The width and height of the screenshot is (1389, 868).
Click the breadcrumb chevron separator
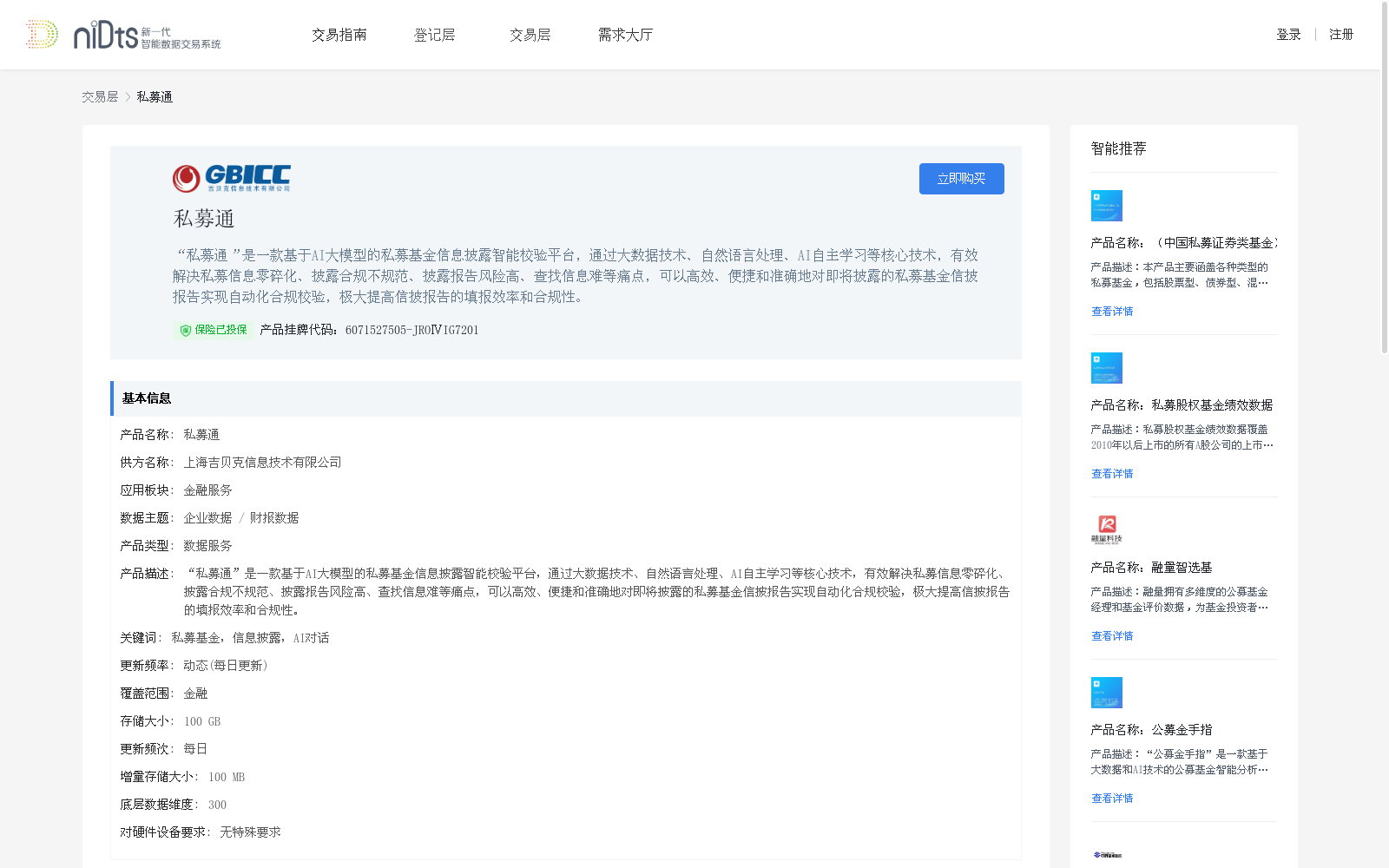coord(128,97)
